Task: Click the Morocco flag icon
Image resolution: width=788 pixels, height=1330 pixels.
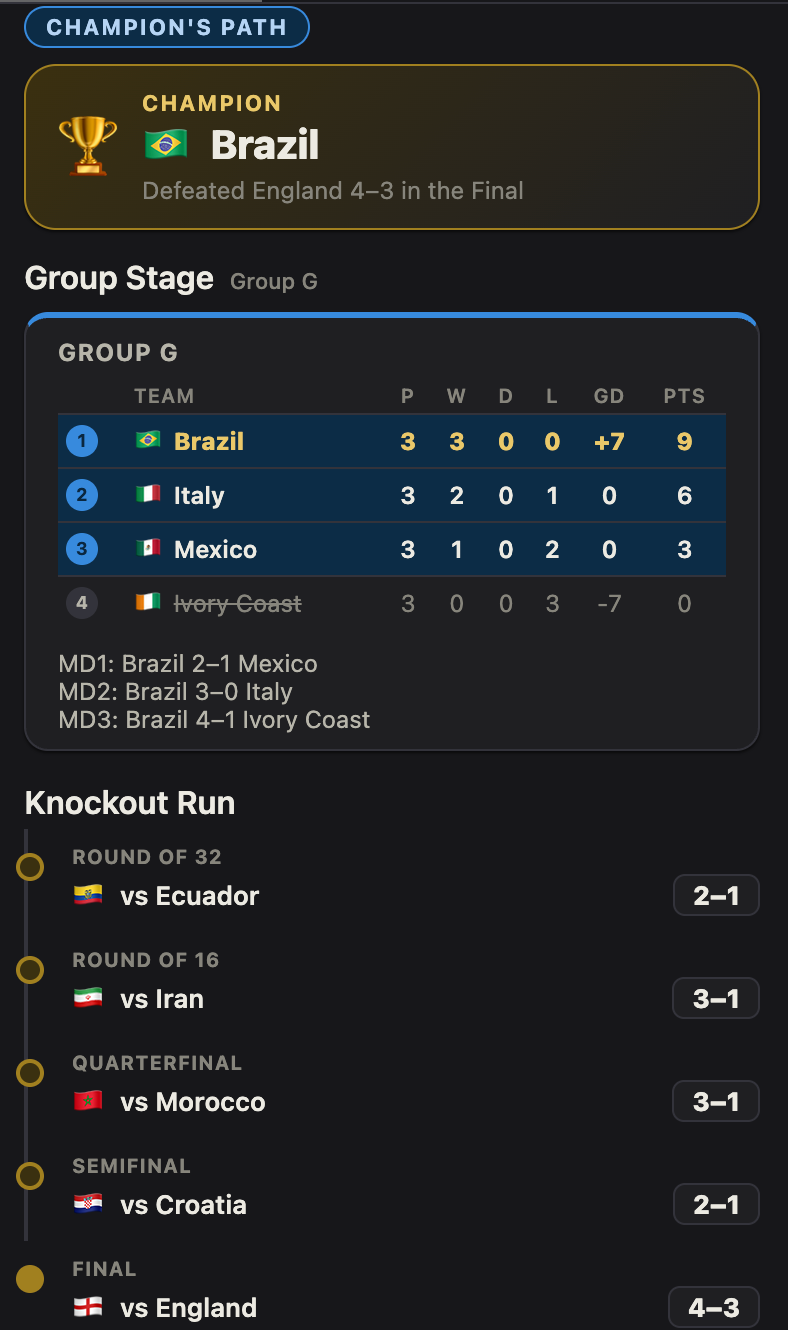Action: [x=88, y=1101]
